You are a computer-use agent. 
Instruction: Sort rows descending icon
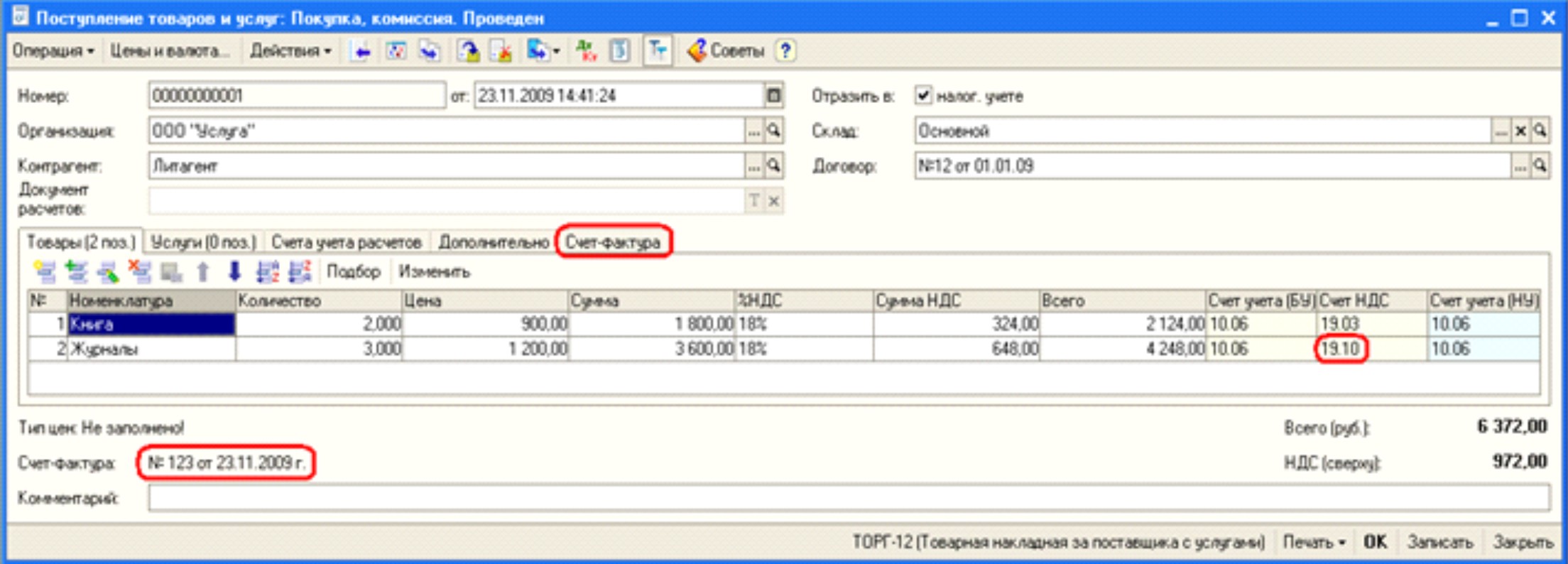(x=300, y=272)
